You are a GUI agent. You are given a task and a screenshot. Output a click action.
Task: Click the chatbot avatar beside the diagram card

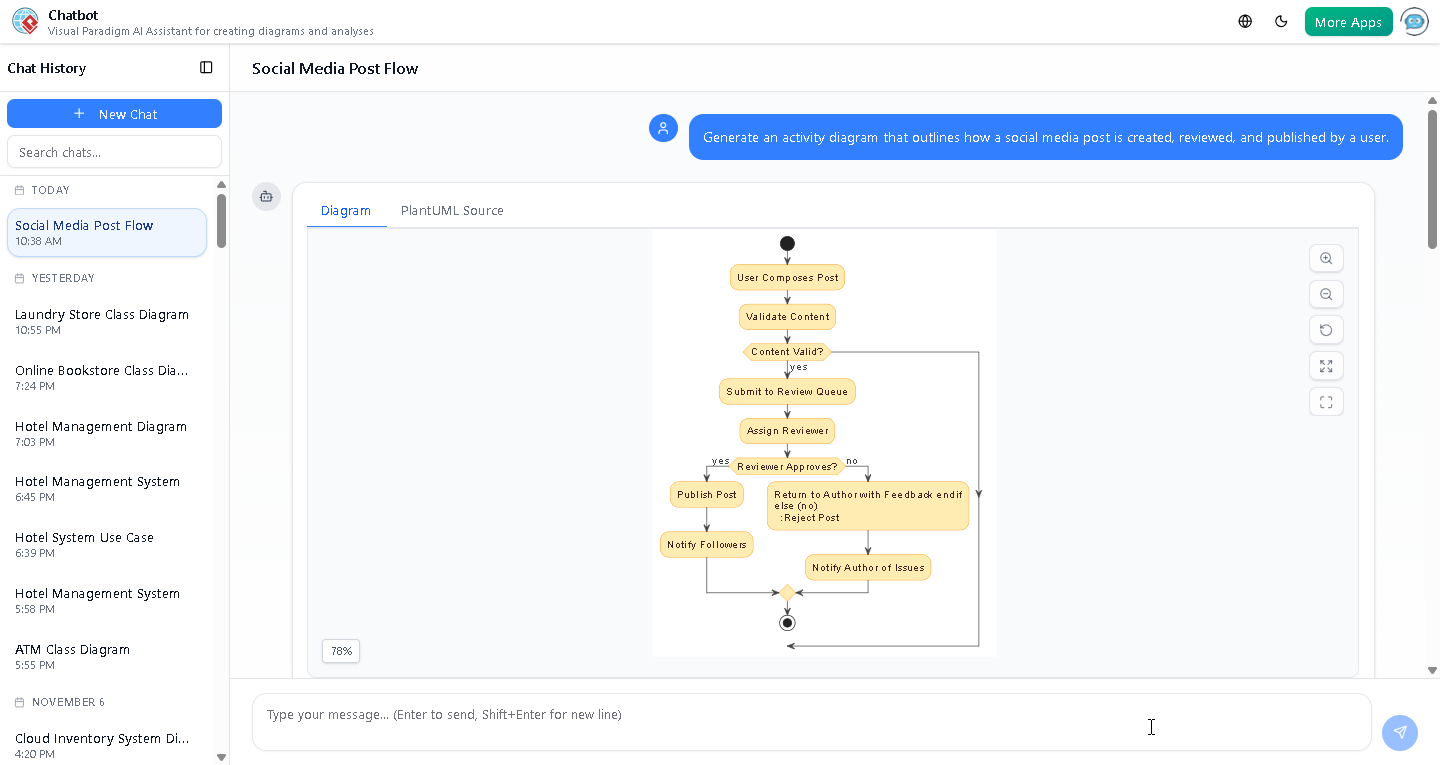pos(266,197)
